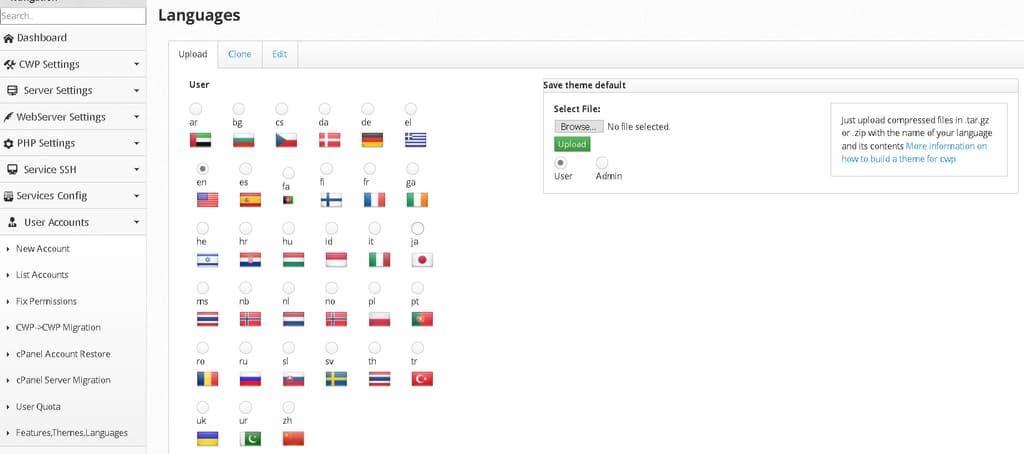The image size is (1024, 454).
Task: Click the Portuguese (pt) flag icon
Action: [423, 319]
